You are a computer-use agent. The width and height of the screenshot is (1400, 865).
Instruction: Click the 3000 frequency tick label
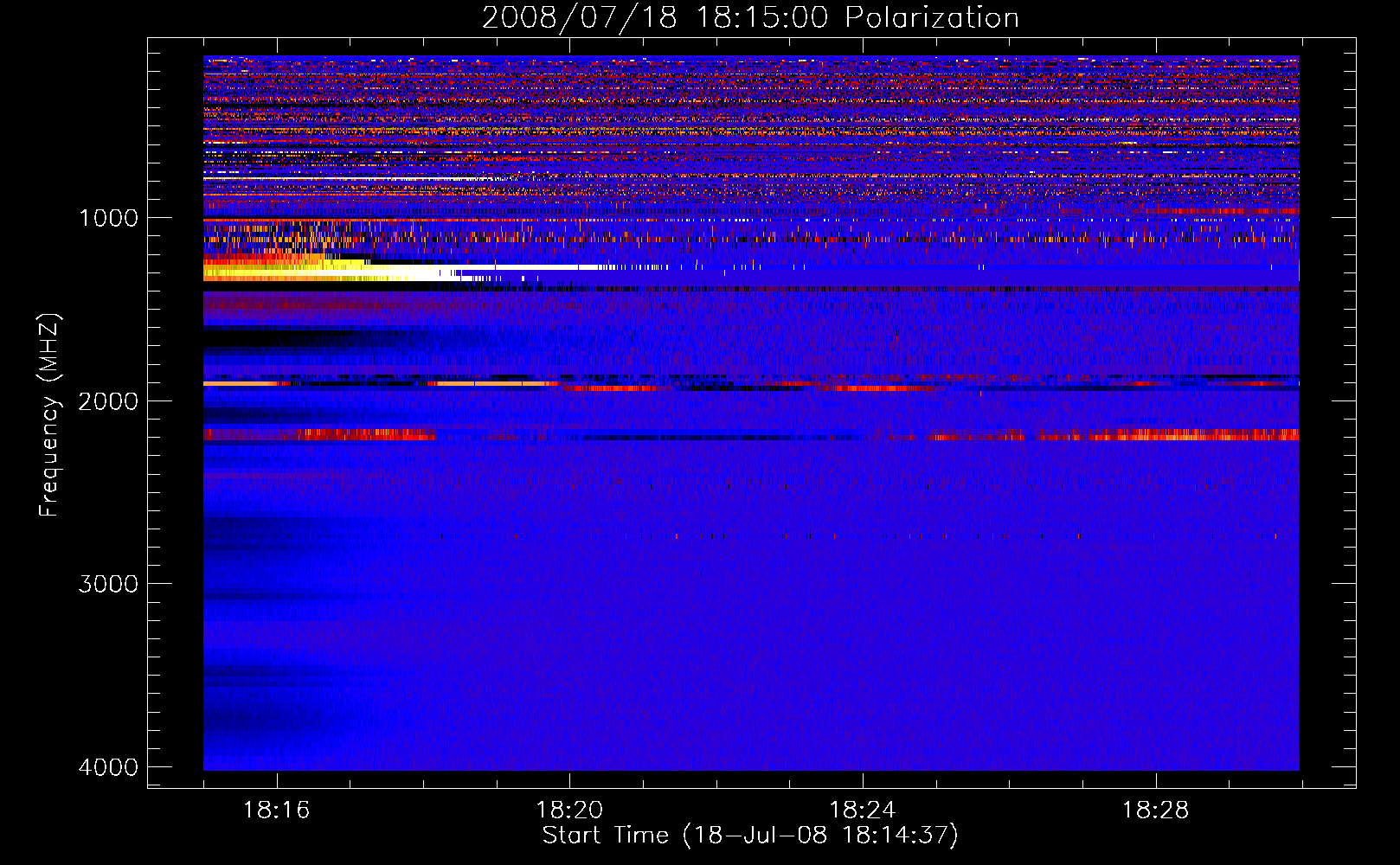click(x=108, y=584)
